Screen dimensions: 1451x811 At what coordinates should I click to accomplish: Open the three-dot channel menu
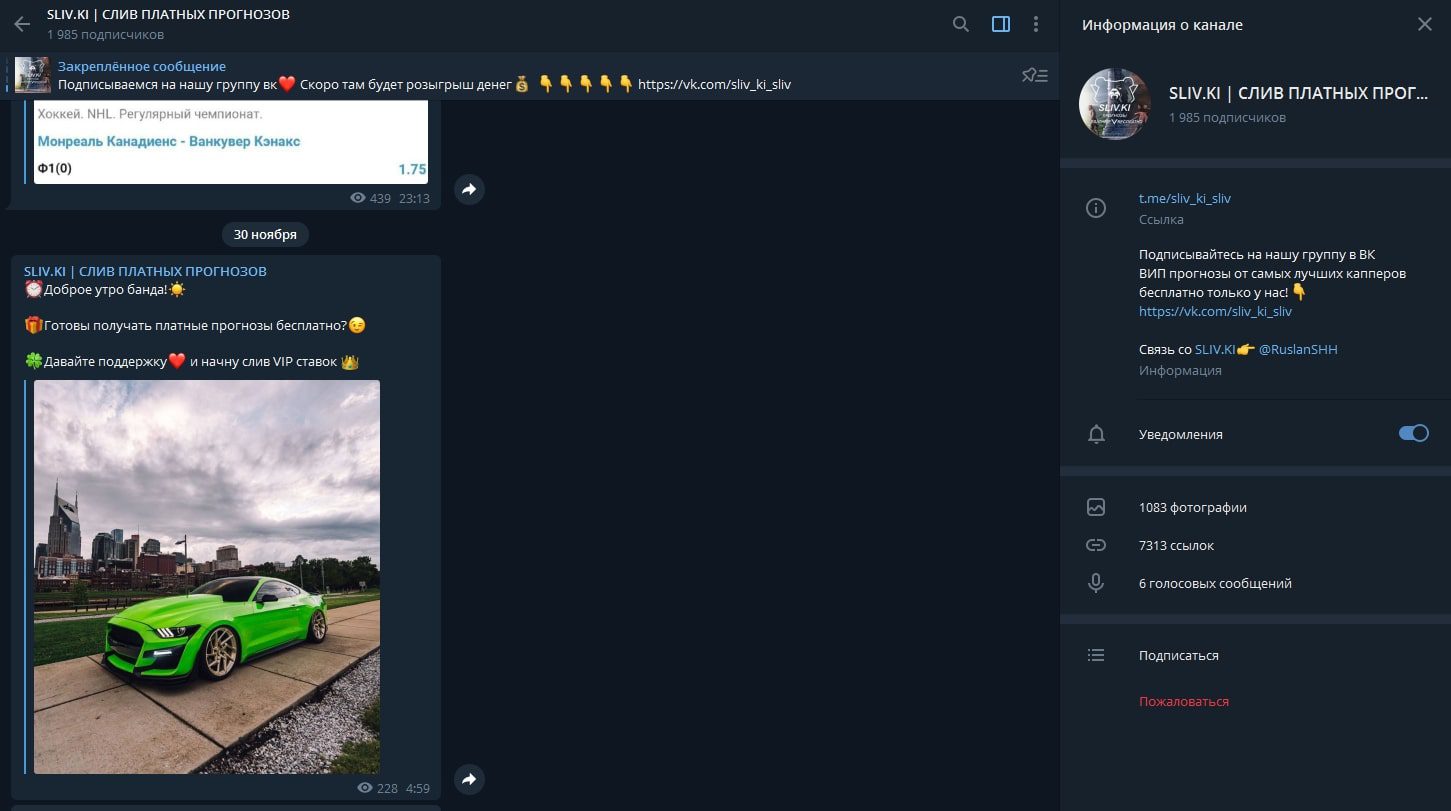tap(1036, 24)
